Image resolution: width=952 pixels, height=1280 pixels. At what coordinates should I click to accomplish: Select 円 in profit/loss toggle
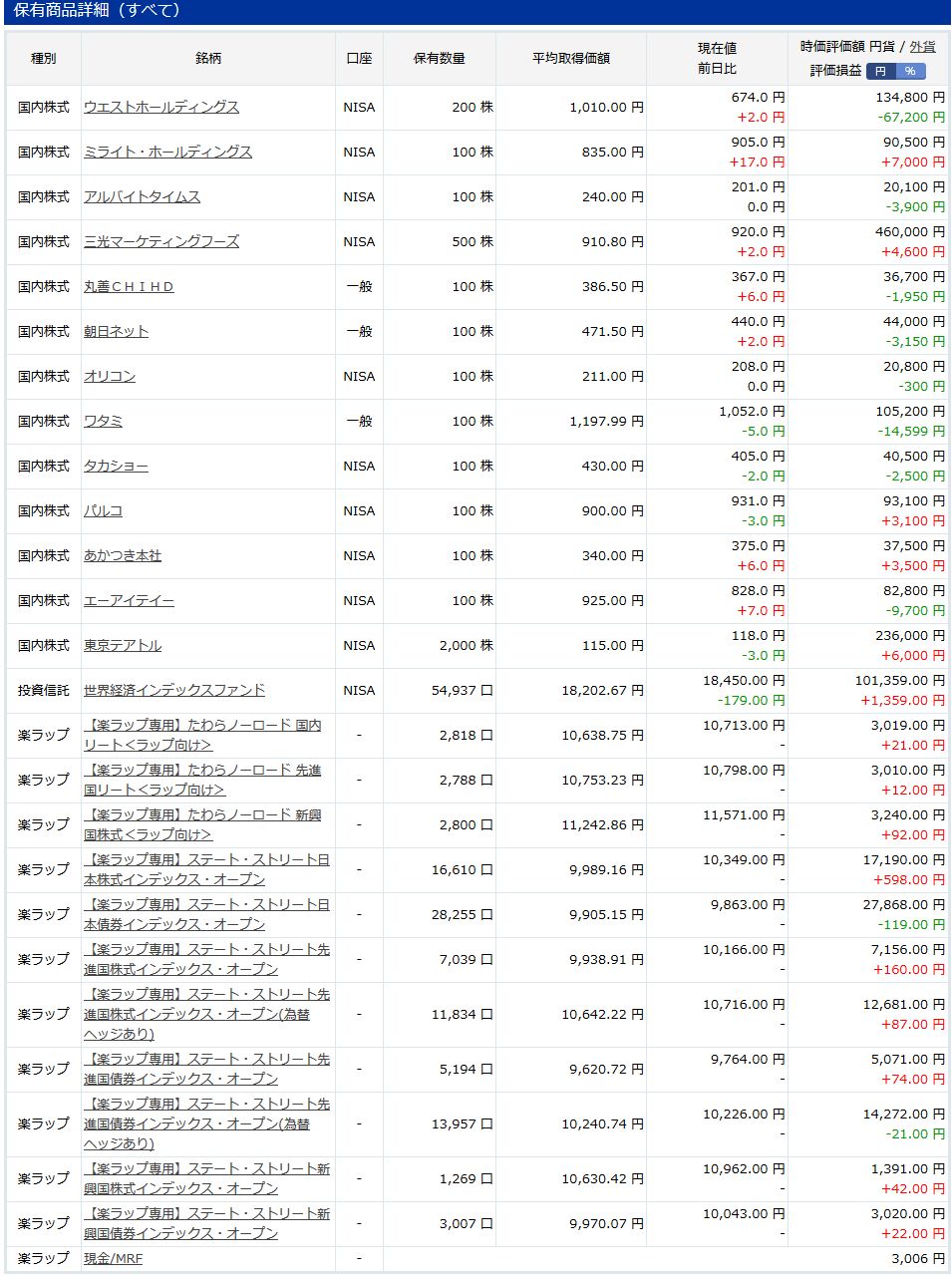click(880, 71)
